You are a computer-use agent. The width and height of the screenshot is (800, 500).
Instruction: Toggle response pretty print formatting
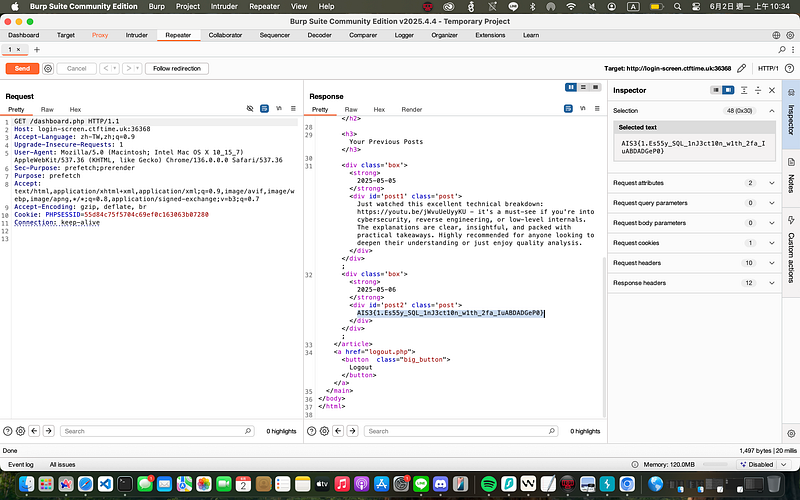point(568,109)
